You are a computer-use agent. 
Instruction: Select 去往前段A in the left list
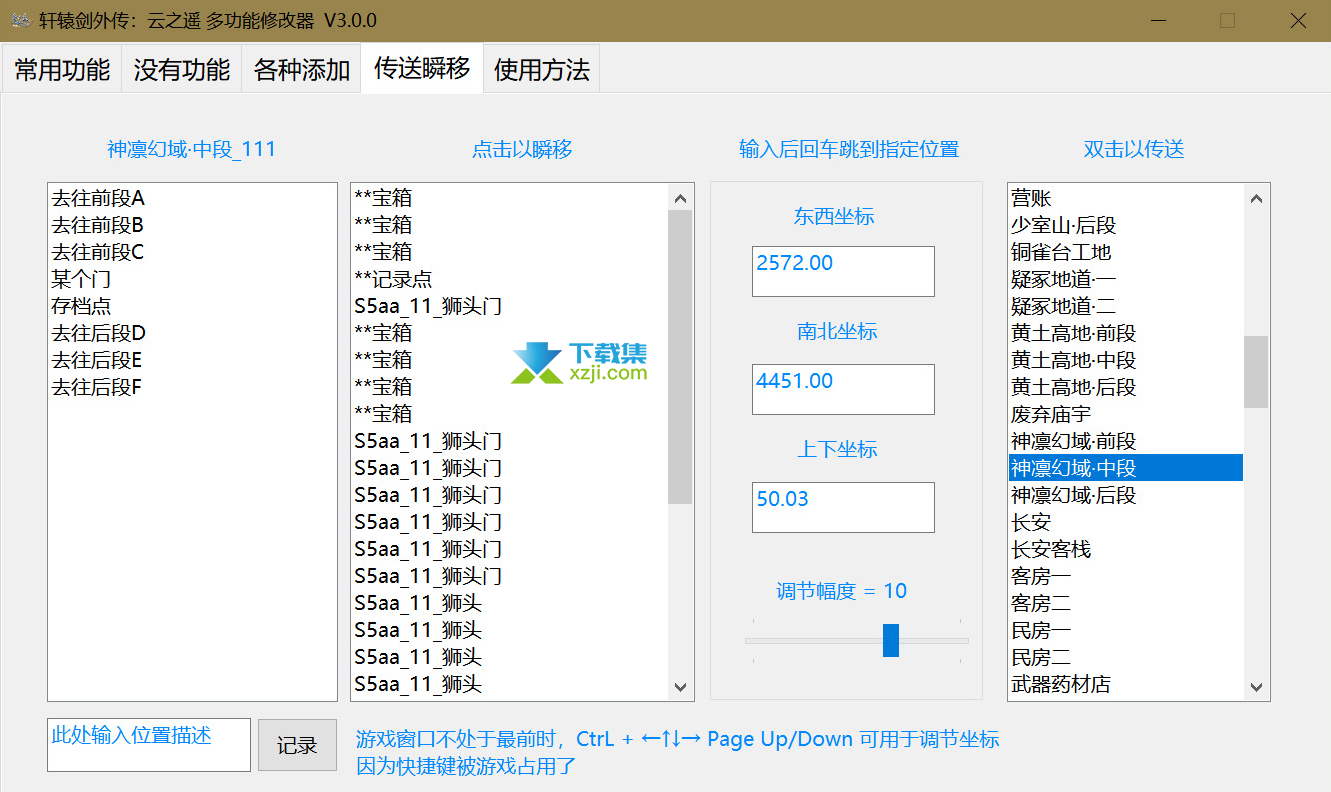tap(193, 198)
